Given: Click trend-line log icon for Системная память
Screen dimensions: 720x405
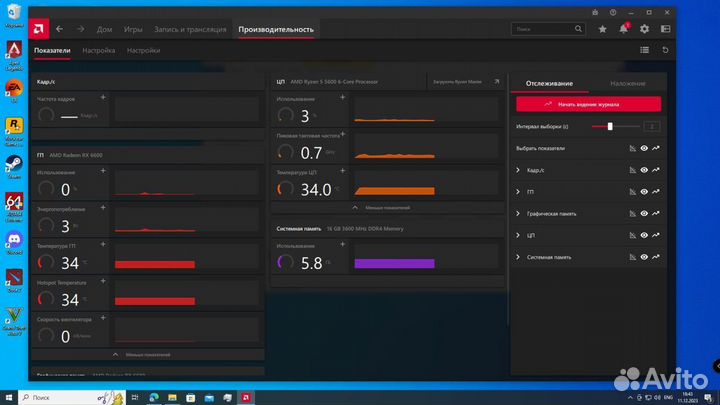Looking at the screenshot, I should (656, 257).
